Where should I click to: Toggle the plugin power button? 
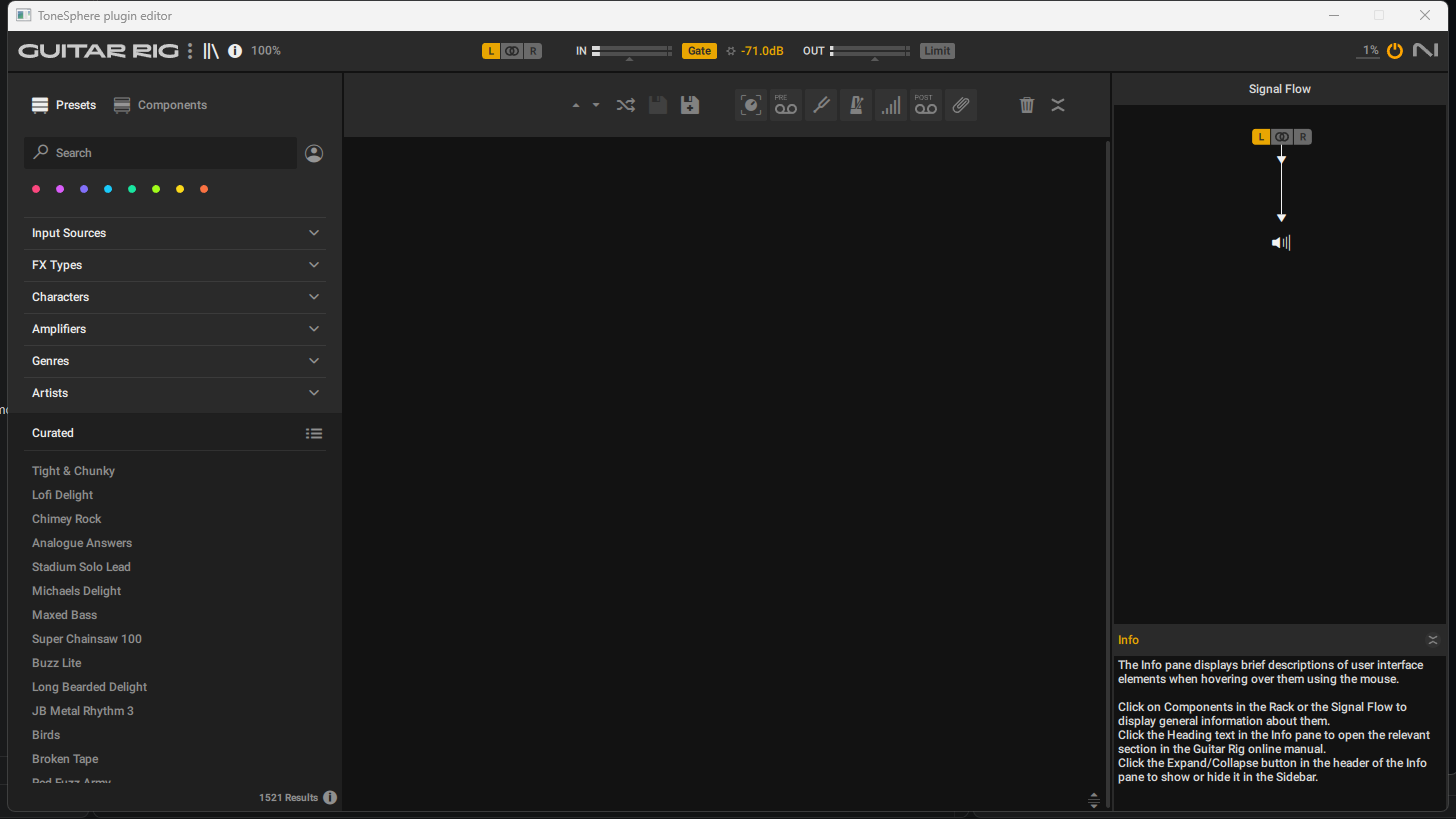tap(1395, 50)
